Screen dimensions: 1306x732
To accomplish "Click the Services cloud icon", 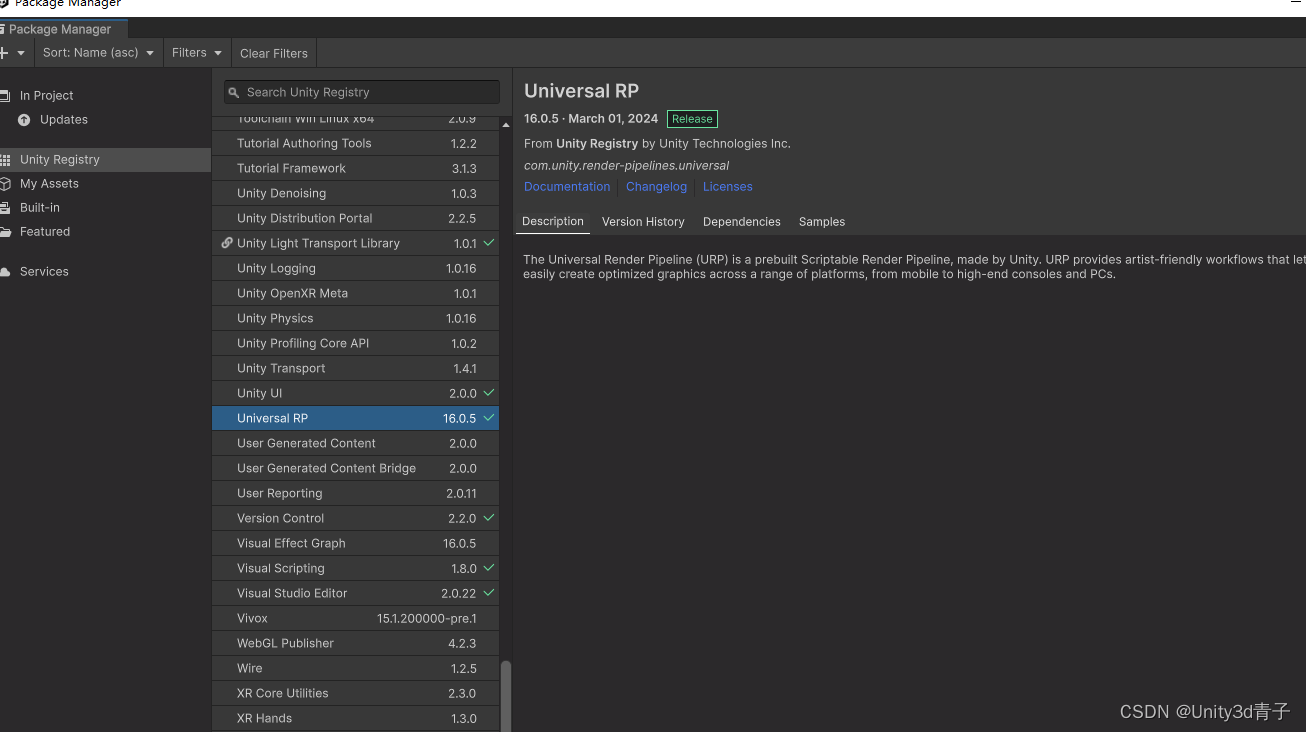I will 5,272.
